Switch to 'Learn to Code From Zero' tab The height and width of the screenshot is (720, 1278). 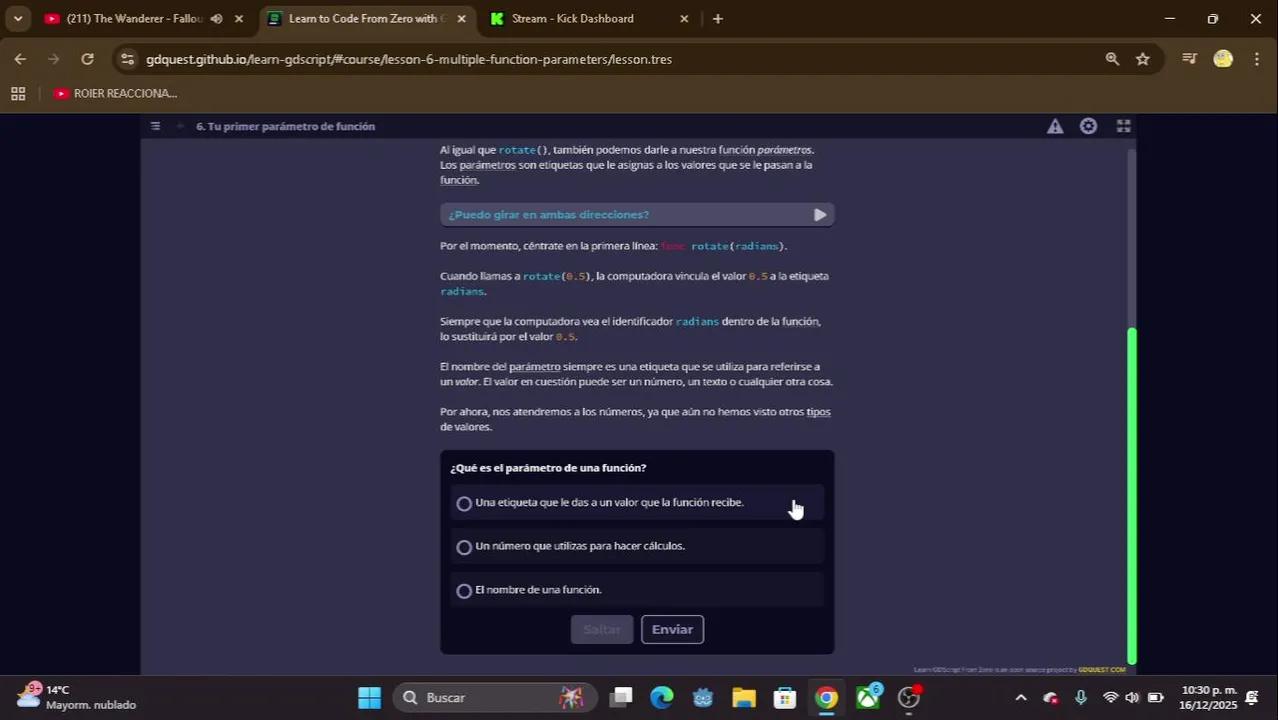tap(365, 18)
